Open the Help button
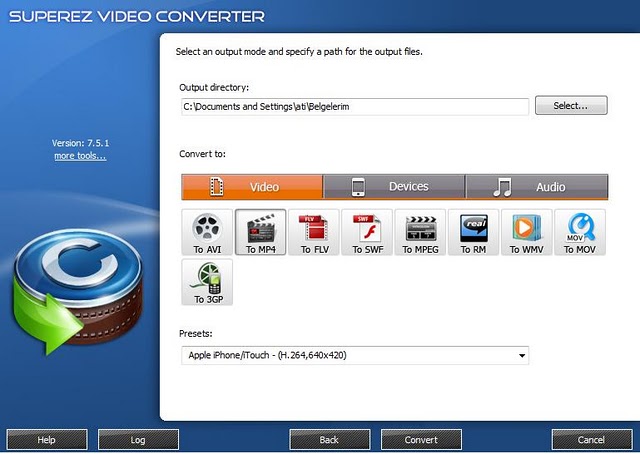640x454 pixels. (47, 440)
